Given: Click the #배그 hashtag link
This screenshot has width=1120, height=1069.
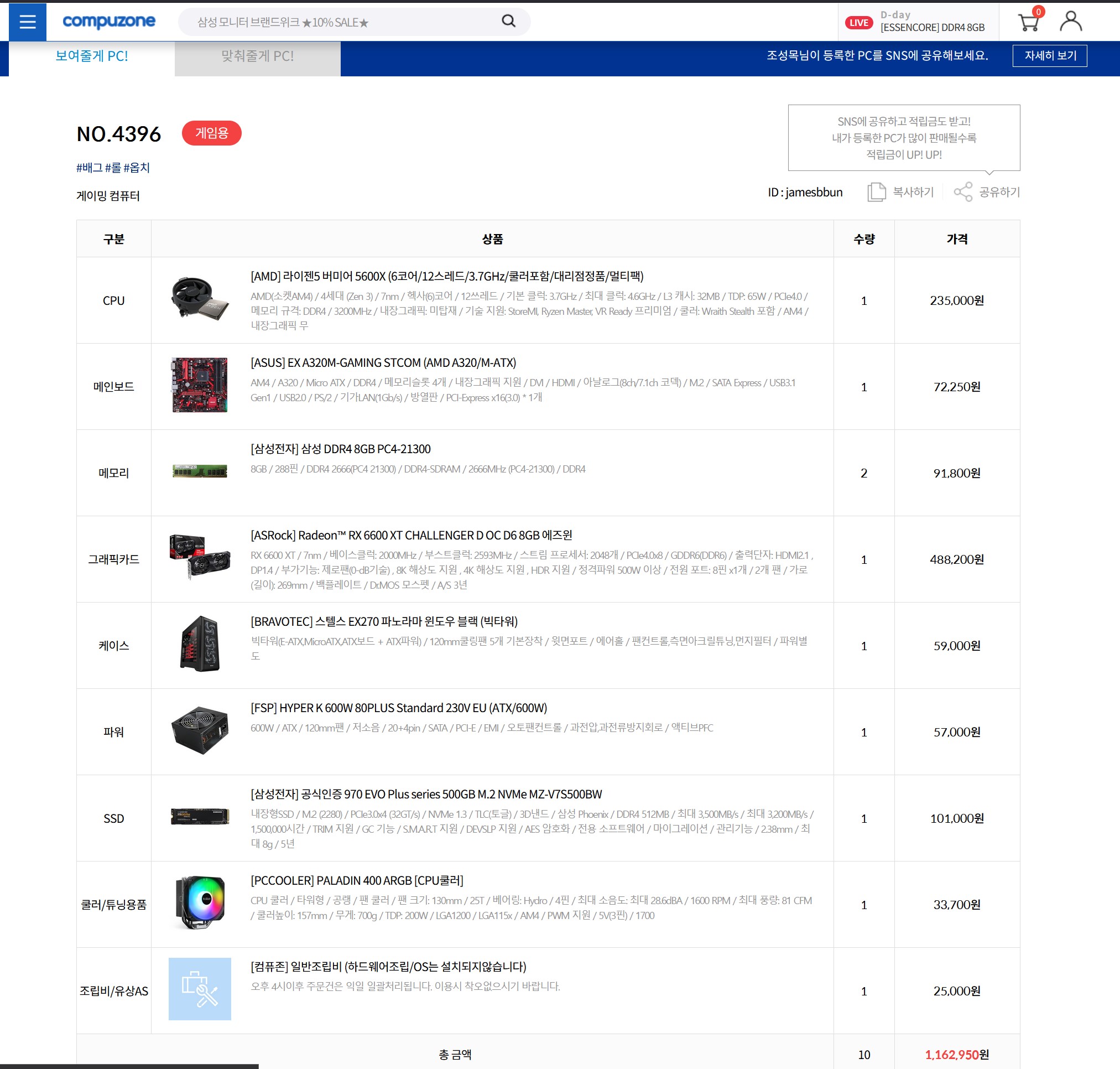Looking at the screenshot, I should tap(89, 168).
